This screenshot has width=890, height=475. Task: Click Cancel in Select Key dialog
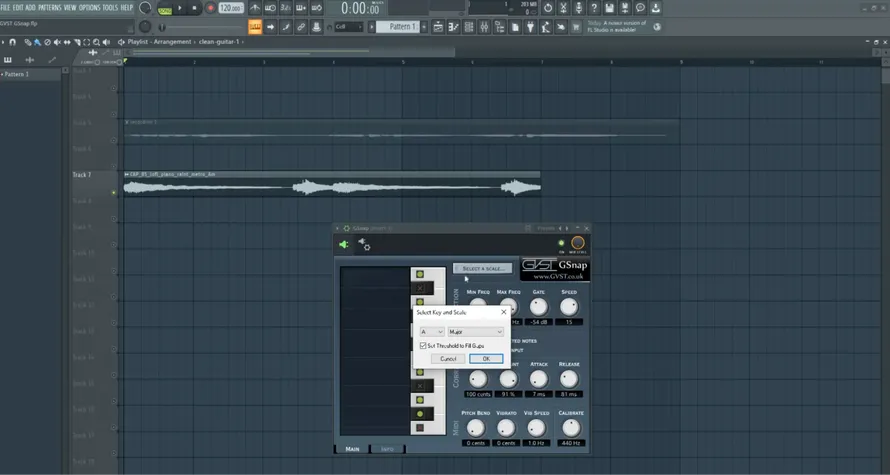448,359
